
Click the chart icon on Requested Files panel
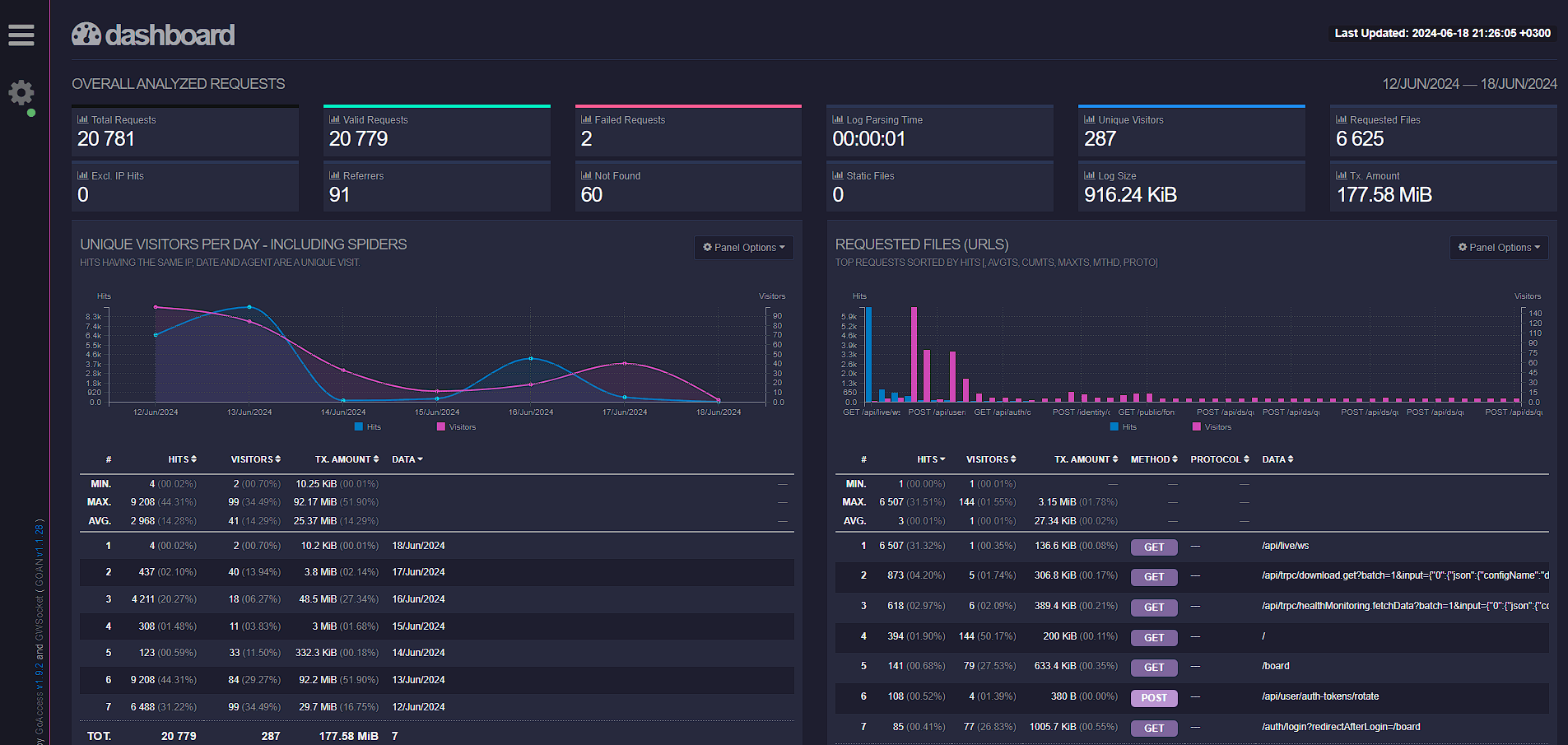coord(1341,119)
